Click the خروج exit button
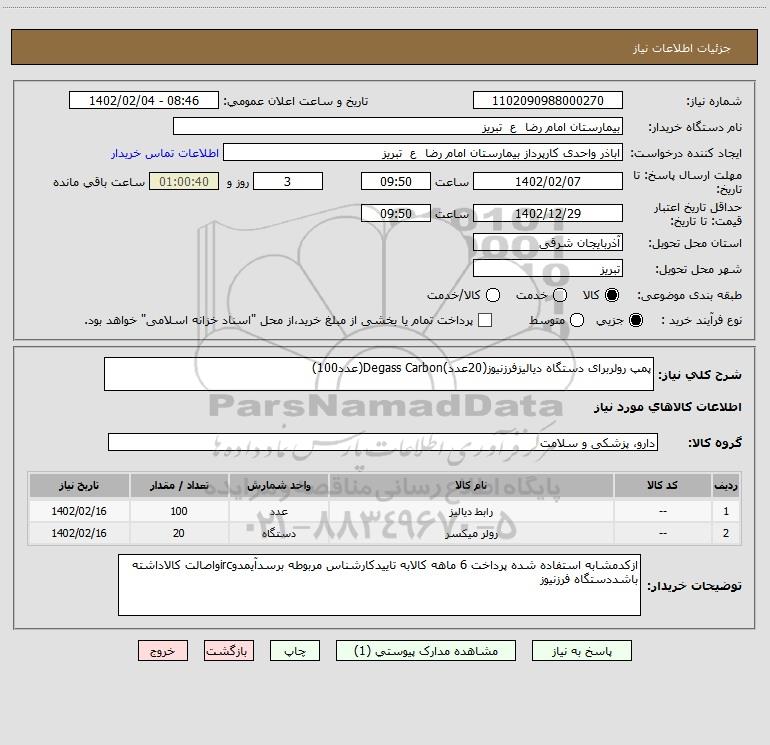 pyautogui.click(x=163, y=651)
